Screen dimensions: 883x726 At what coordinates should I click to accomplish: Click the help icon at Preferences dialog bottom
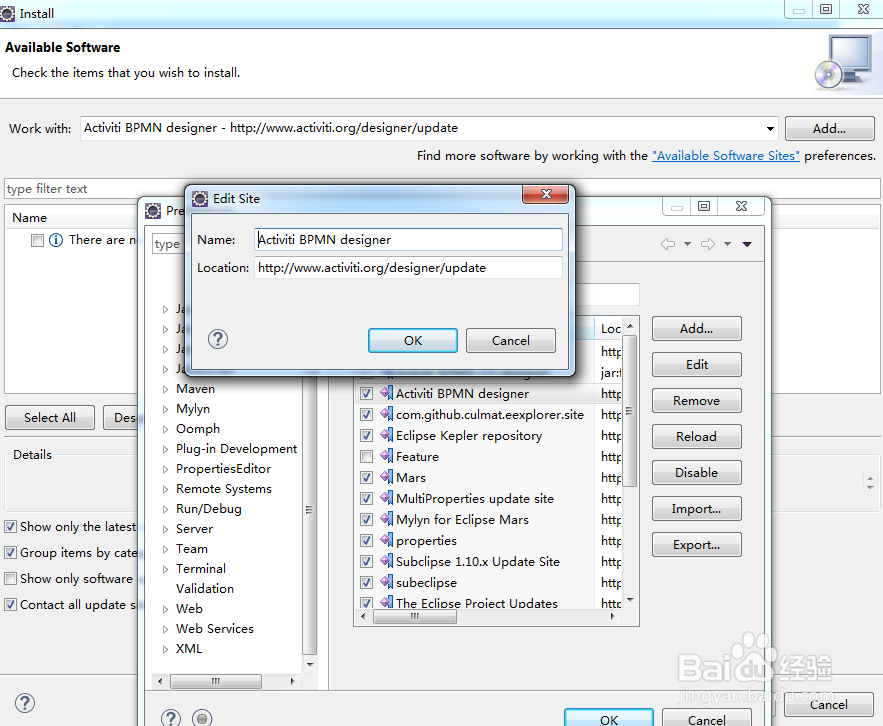[170, 717]
